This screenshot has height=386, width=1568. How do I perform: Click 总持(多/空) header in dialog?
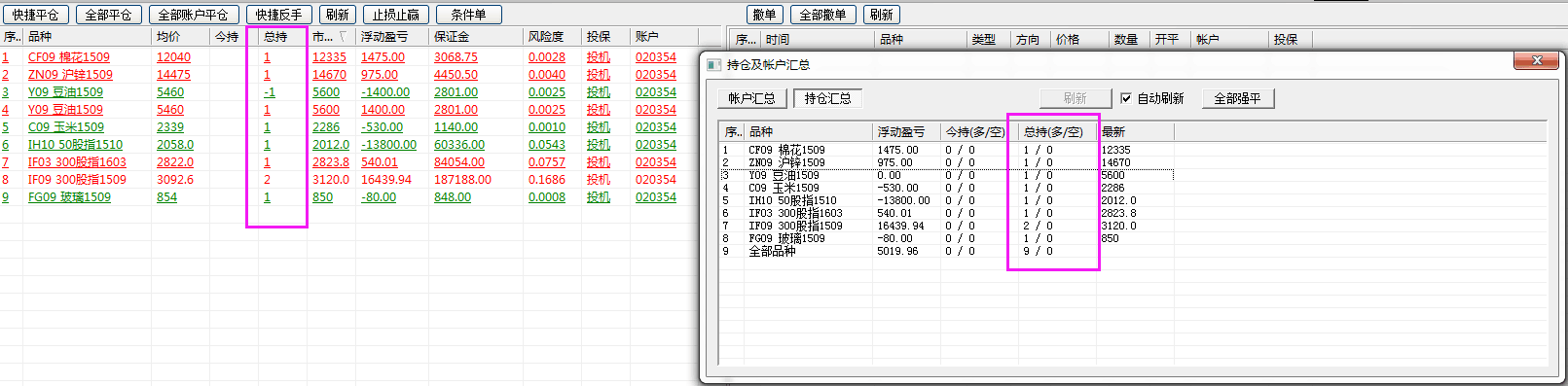tap(1057, 131)
